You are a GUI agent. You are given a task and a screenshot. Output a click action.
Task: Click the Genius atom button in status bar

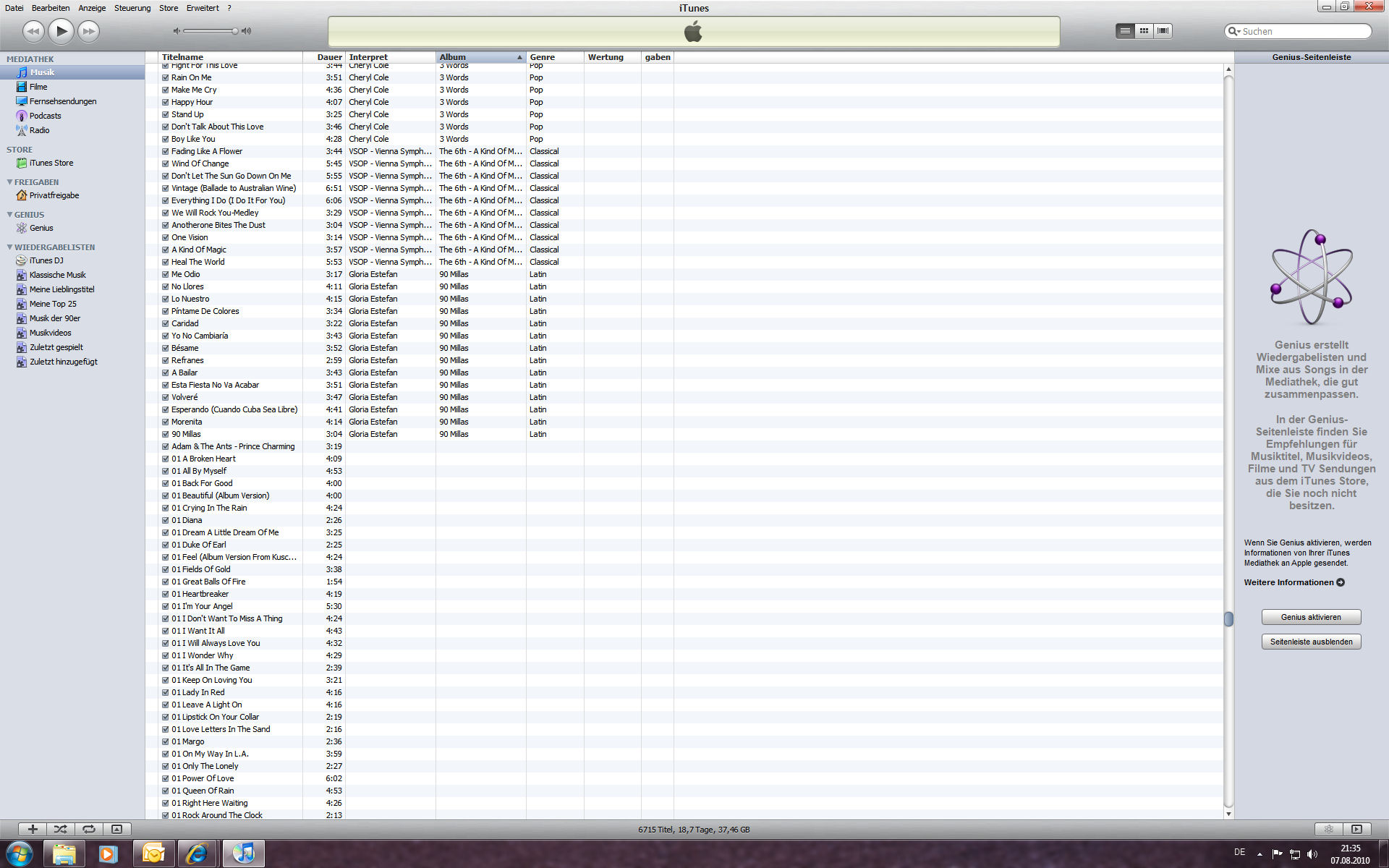[1328, 829]
